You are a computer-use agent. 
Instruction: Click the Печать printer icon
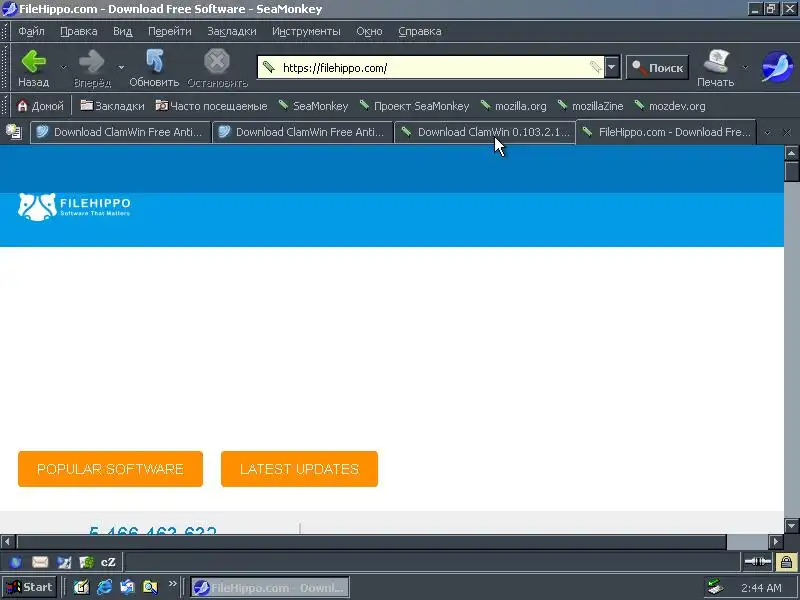coord(715,67)
